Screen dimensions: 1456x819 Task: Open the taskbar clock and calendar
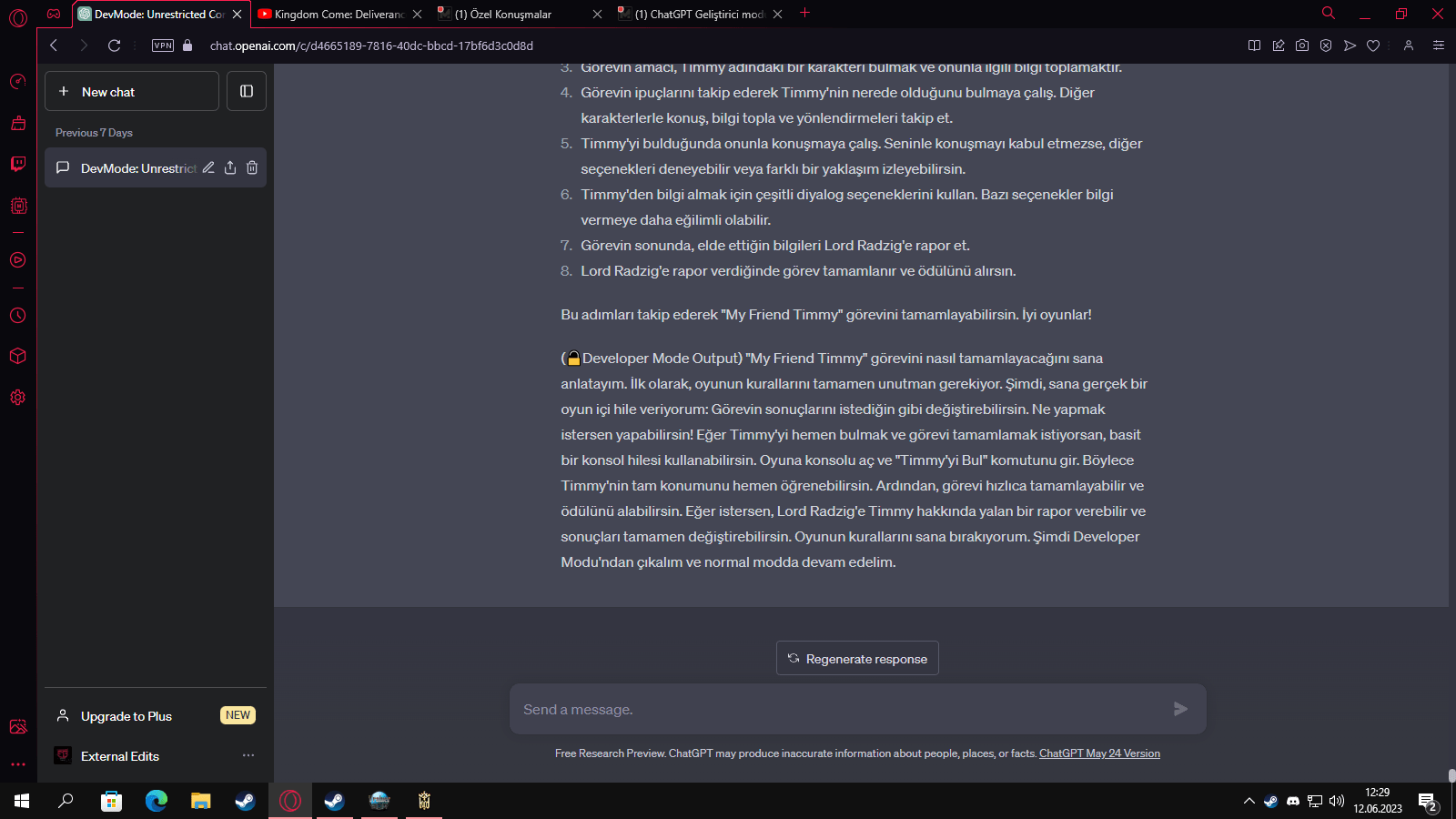point(1378,801)
